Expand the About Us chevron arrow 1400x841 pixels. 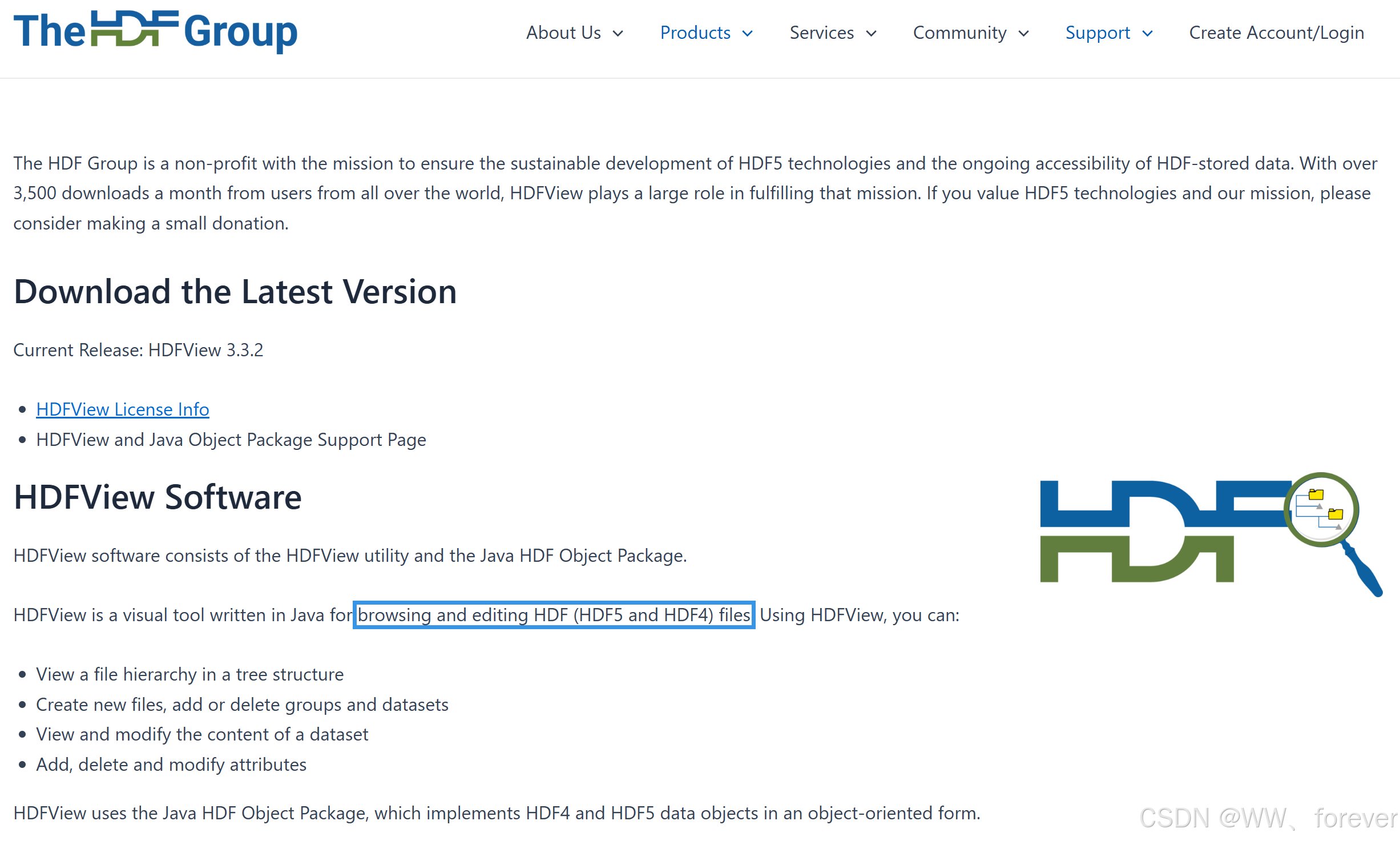(618, 34)
